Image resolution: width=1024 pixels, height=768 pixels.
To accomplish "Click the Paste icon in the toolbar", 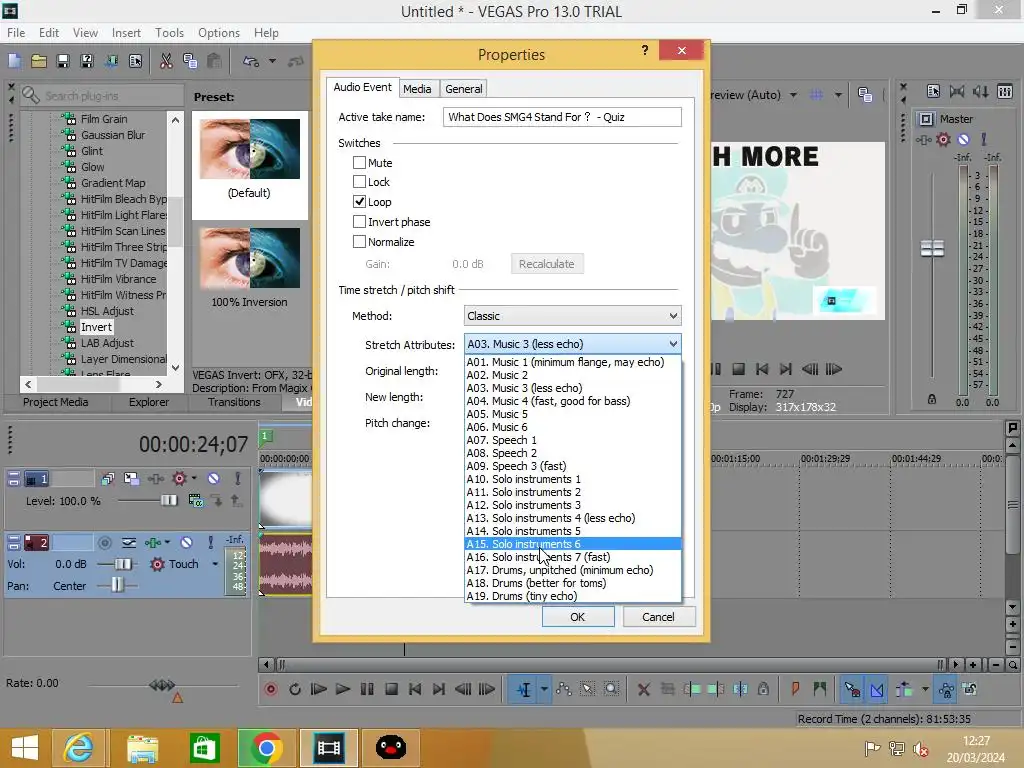I will click(214, 61).
